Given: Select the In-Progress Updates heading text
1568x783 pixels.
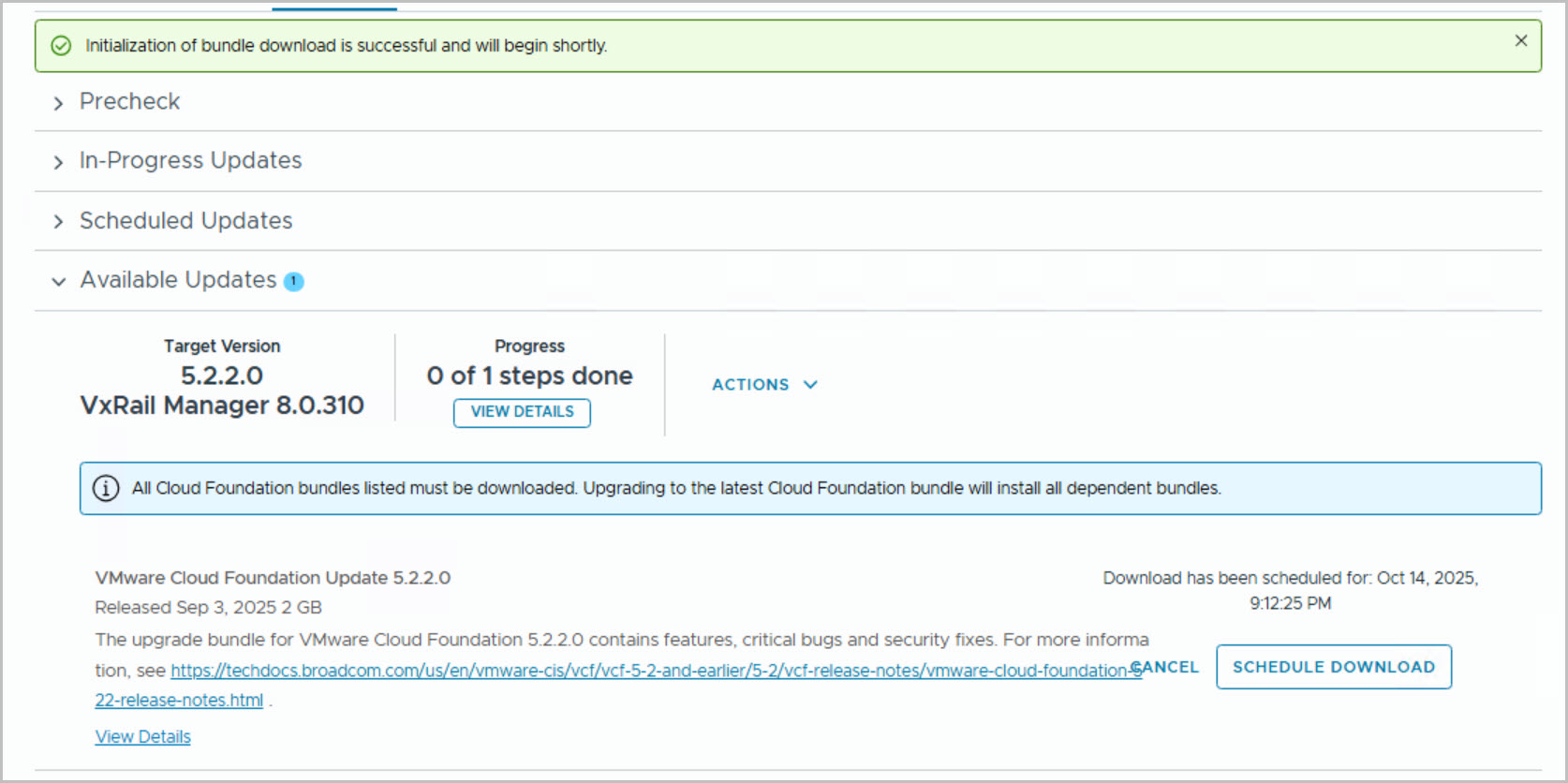Looking at the screenshot, I should coord(190,160).
